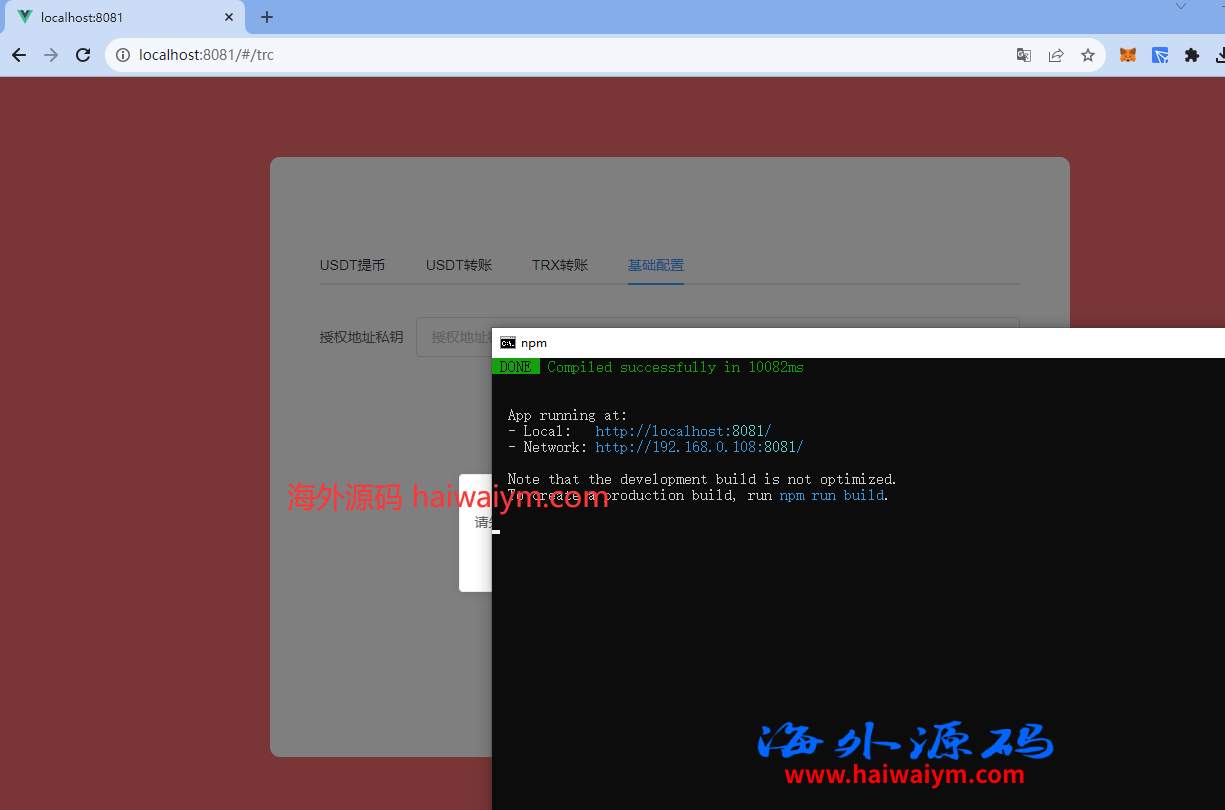Switch to the USDT转账 tab
This screenshot has width=1225, height=810.
coord(459,265)
